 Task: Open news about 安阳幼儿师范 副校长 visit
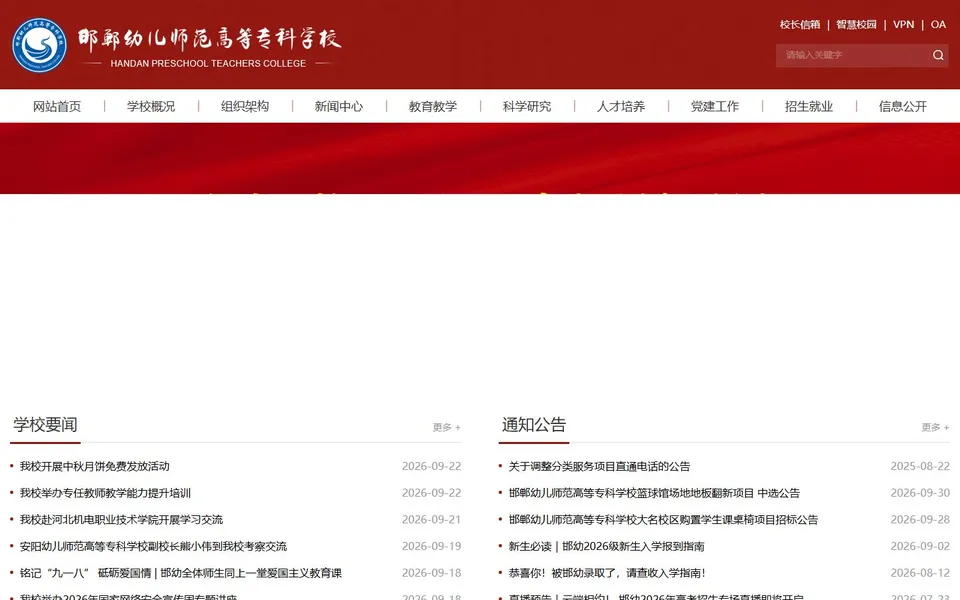pos(153,546)
